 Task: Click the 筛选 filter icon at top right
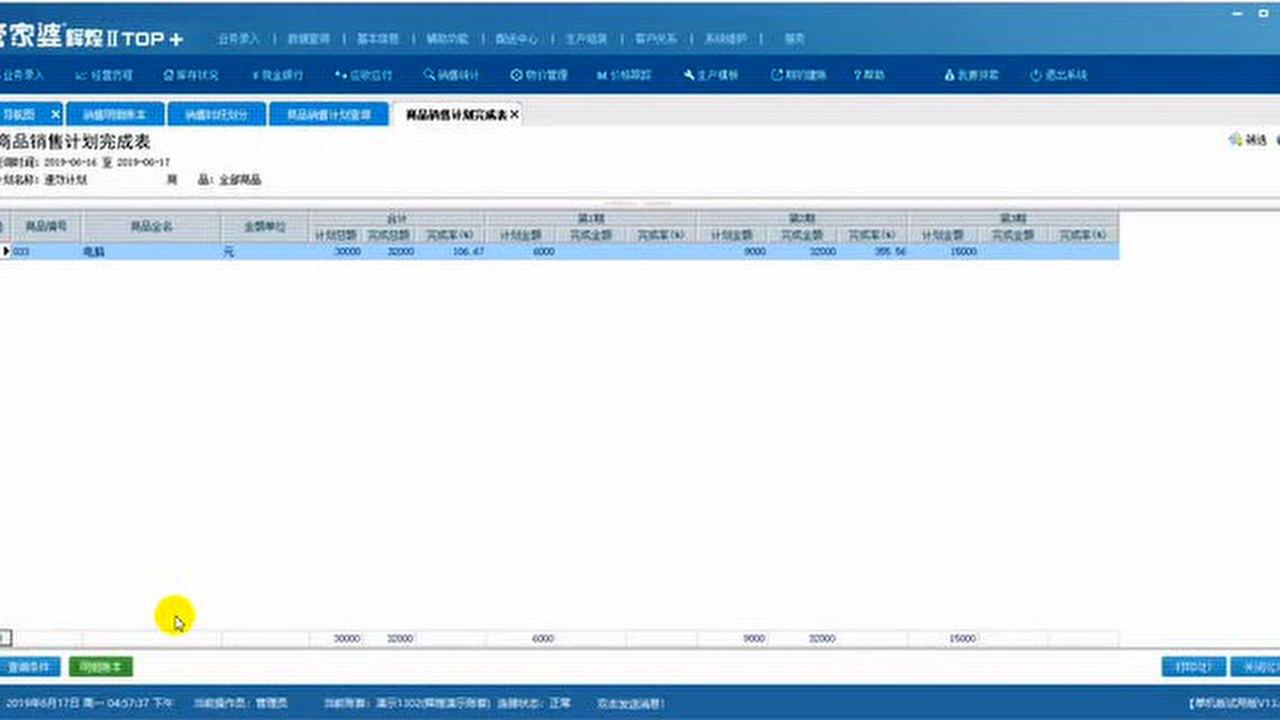[1248, 140]
